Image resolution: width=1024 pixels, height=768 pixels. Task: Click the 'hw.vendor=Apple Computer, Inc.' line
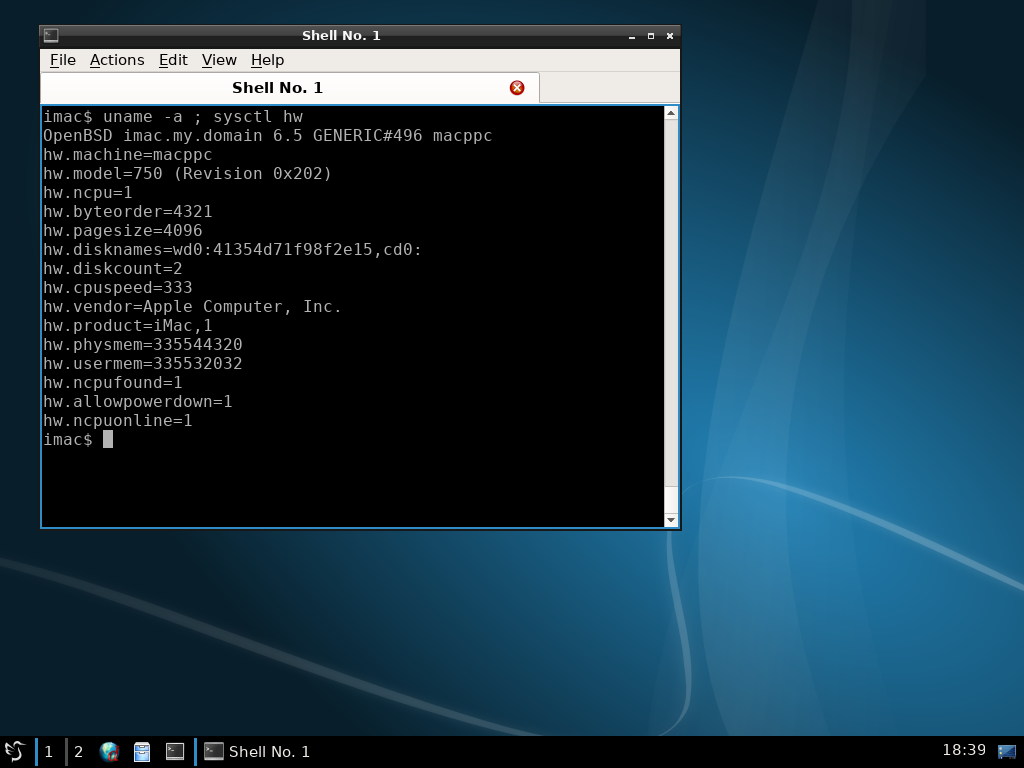click(x=193, y=306)
